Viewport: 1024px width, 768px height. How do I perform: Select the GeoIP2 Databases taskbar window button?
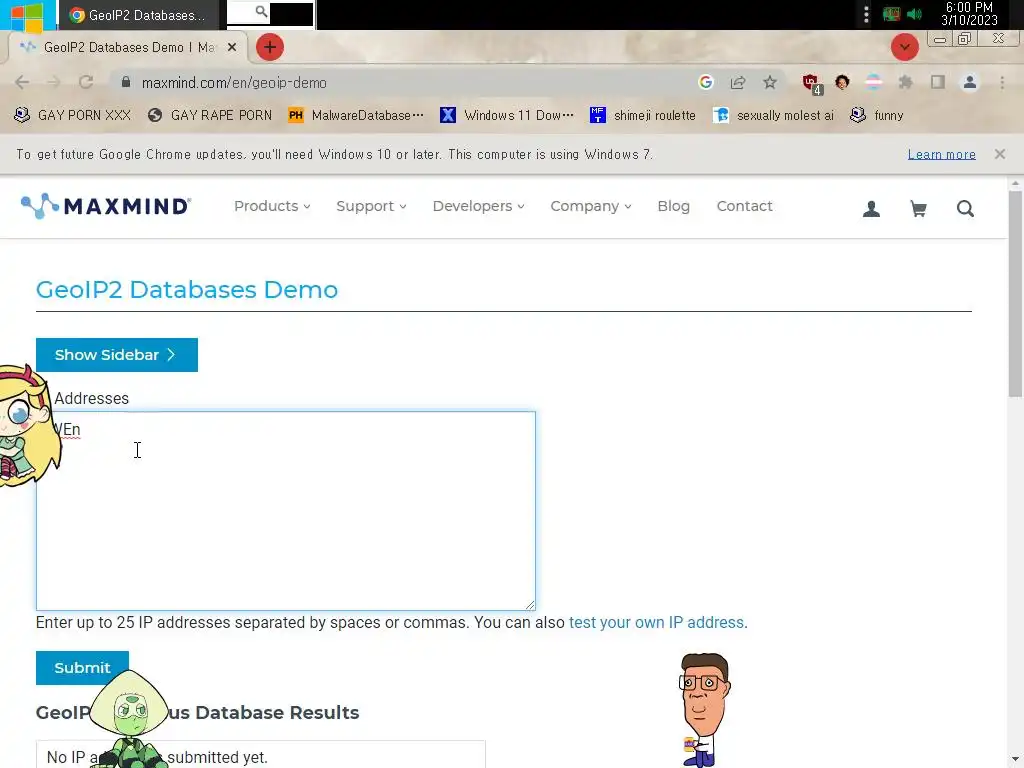(138, 15)
